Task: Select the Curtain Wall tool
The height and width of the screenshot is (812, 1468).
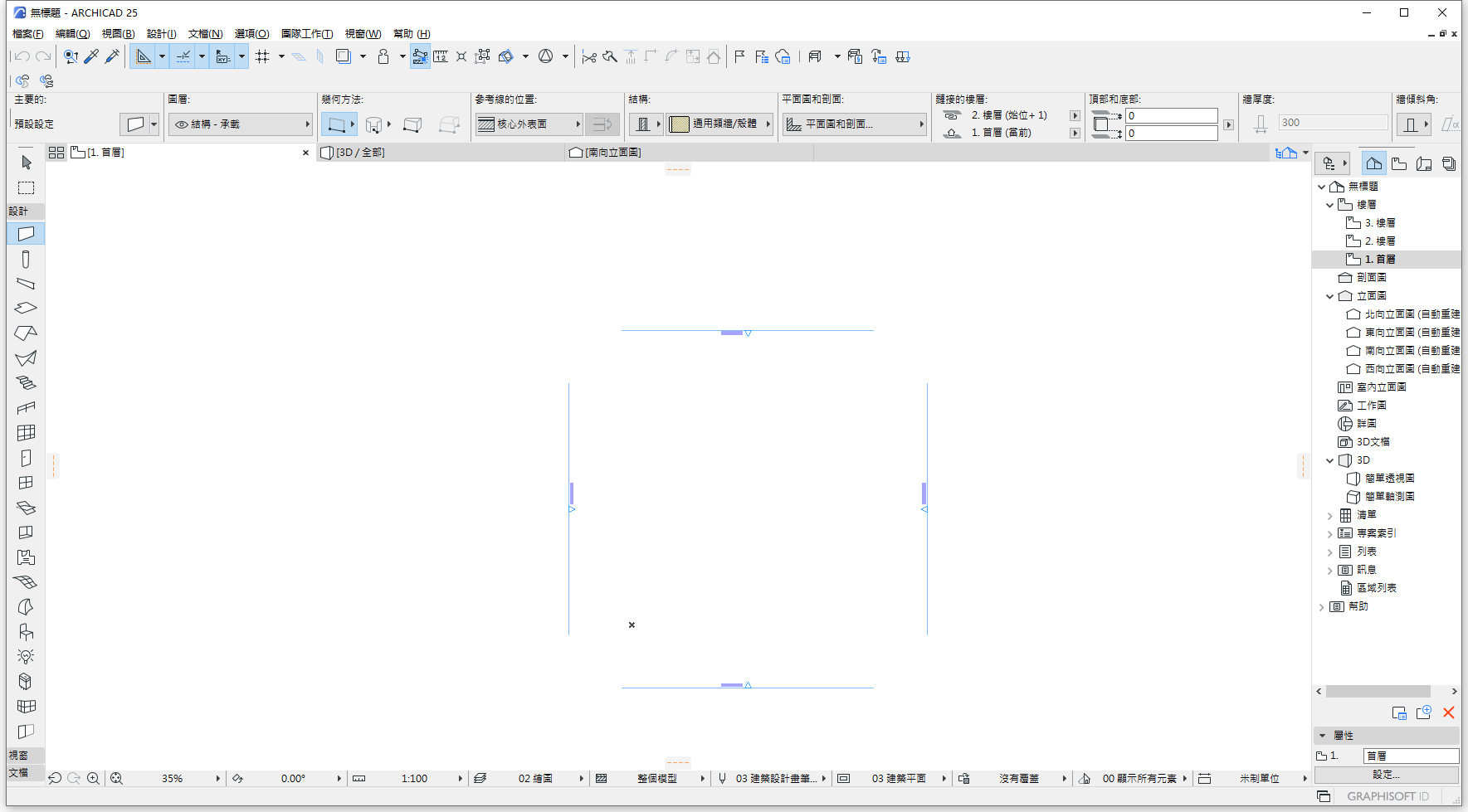Action: [x=26, y=433]
